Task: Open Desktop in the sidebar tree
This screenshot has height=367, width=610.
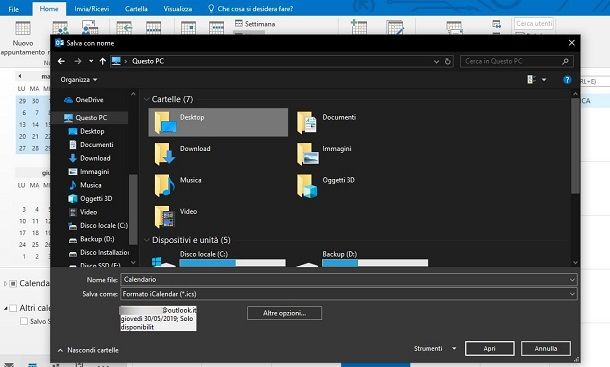Action: click(86, 131)
